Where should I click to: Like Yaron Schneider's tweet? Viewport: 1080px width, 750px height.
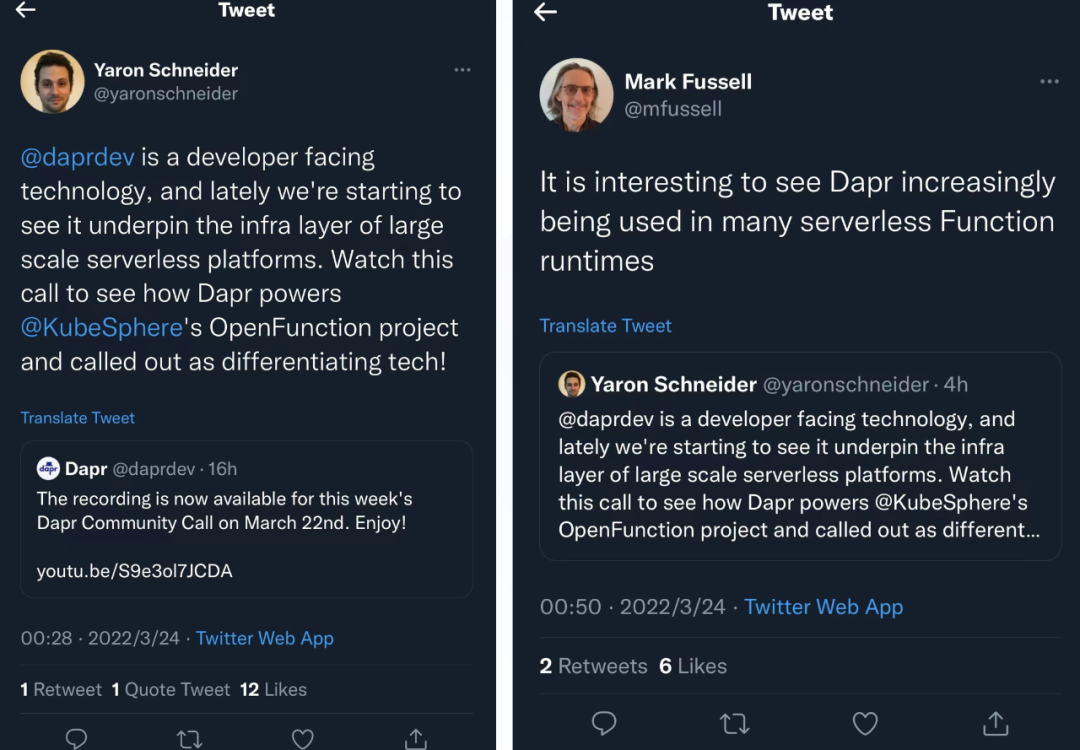[302, 739]
